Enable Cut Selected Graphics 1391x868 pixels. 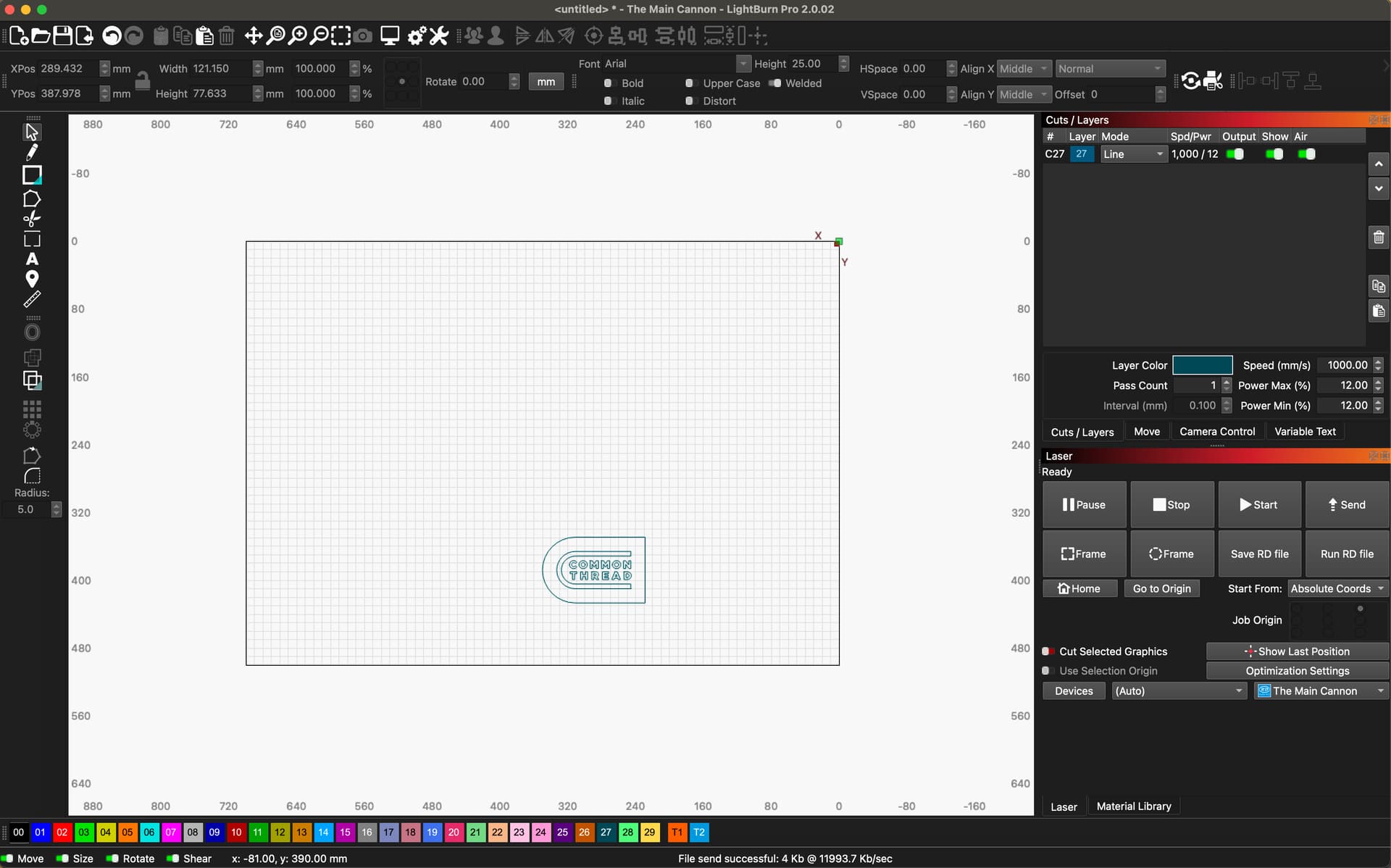coord(1047,651)
